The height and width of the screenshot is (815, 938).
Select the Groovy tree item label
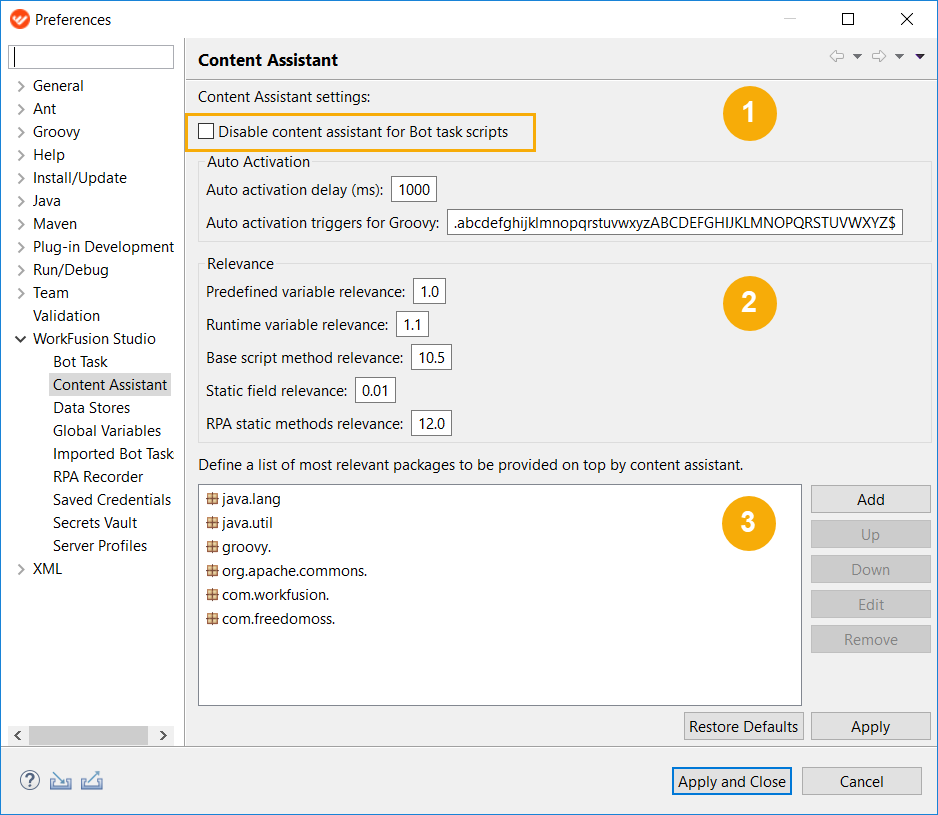[56, 132]
